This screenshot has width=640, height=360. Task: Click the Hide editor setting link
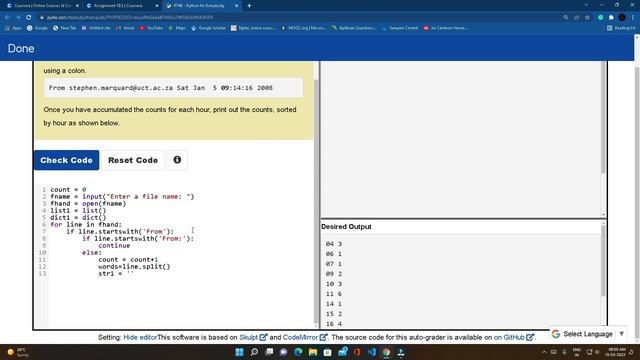[x=140, y=337]
